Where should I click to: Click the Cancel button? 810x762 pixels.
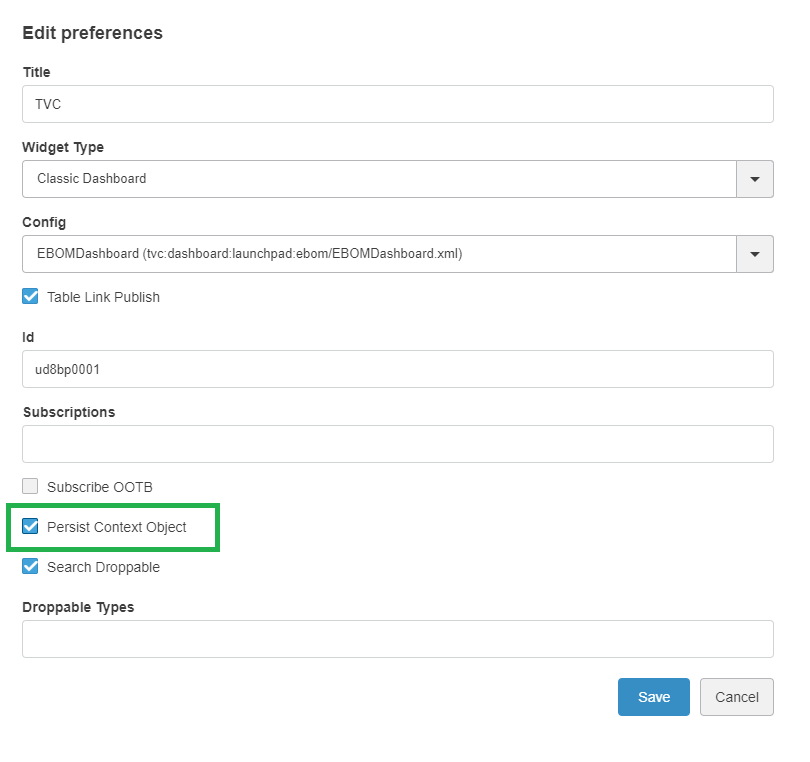coord(736,697)
